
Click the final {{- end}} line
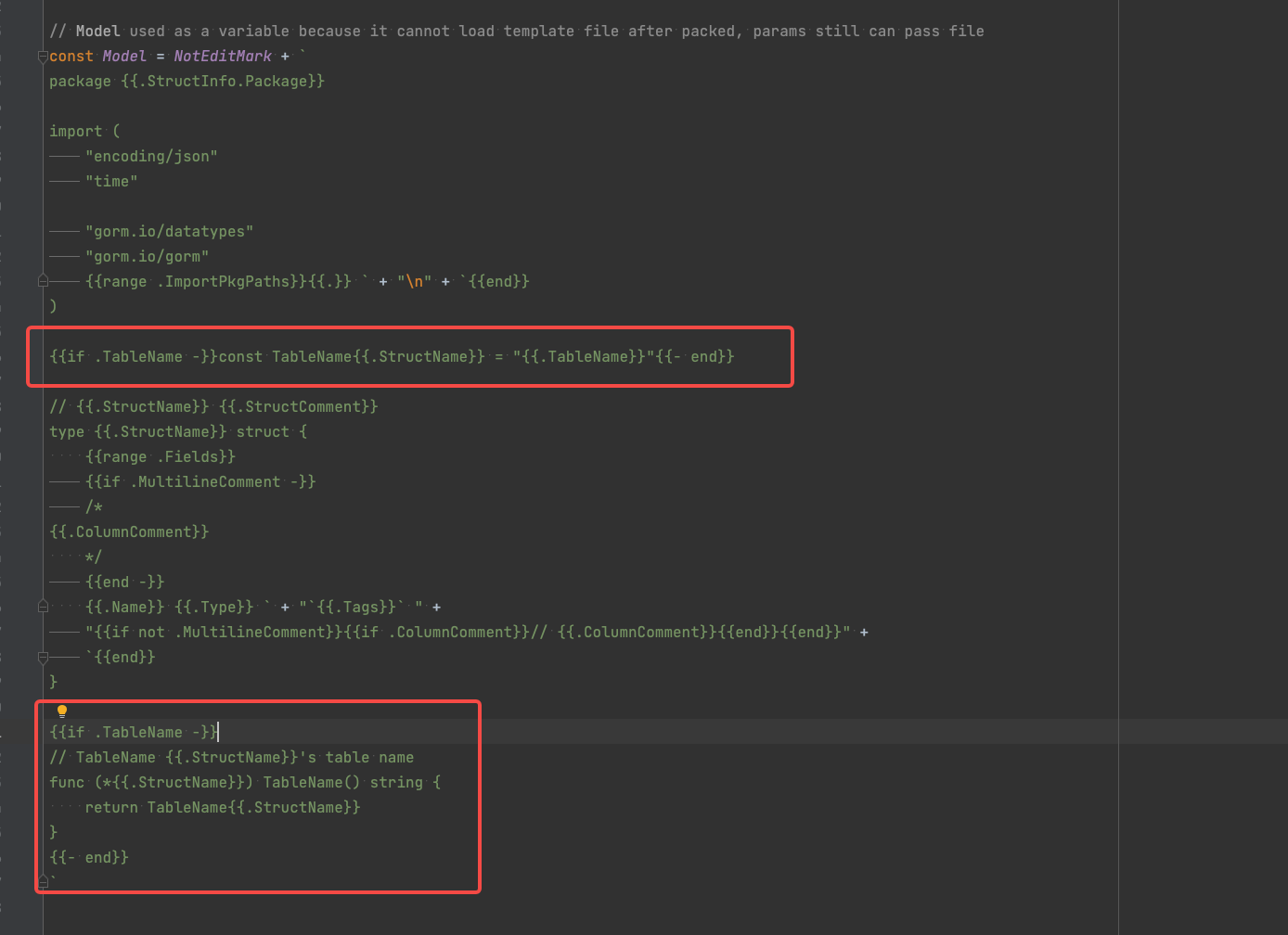(89, 858)
